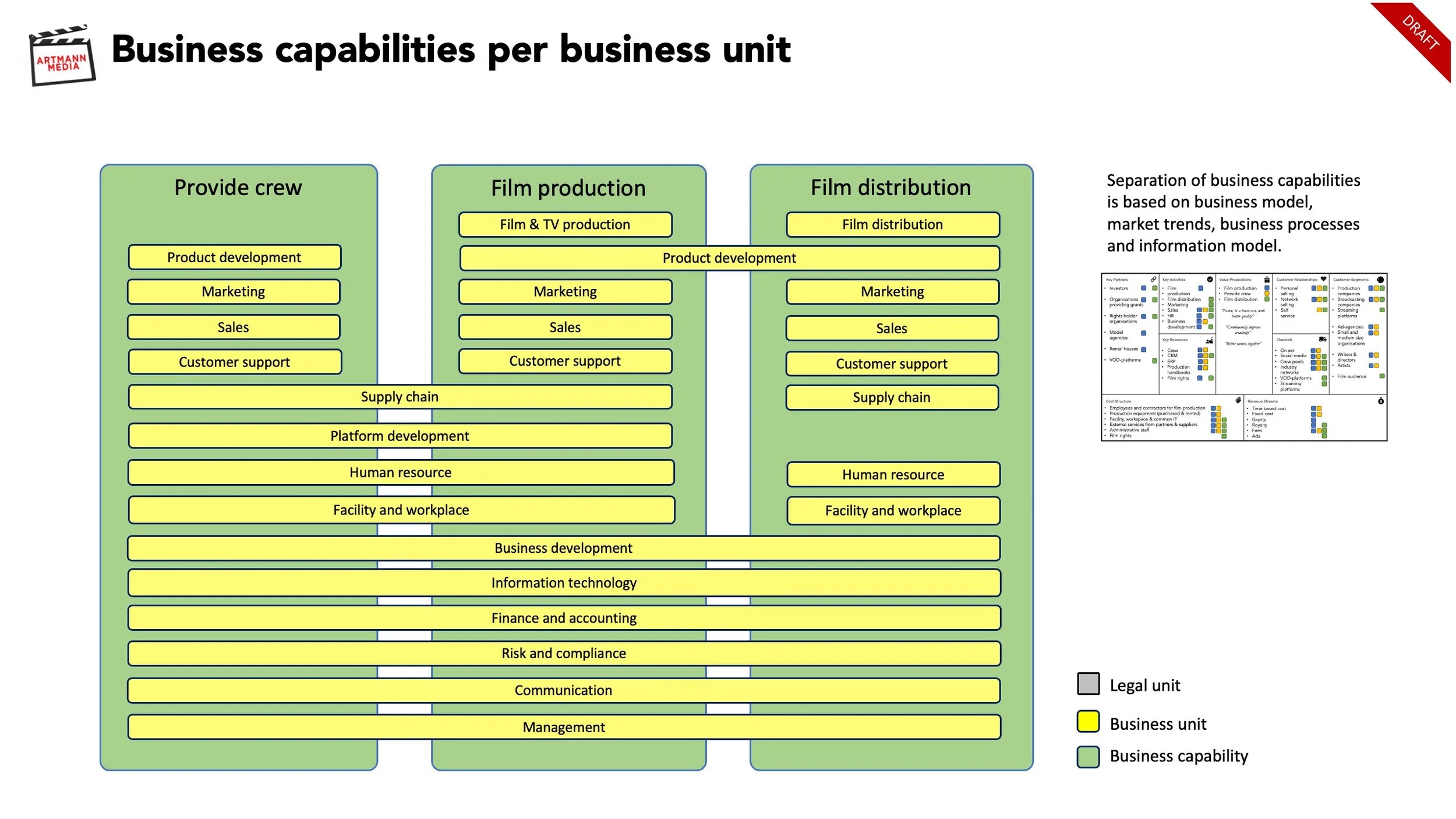This screenshot has height=819, width=1456.
Task: Click the Management capability bar
Action: (x=564, y=728)
